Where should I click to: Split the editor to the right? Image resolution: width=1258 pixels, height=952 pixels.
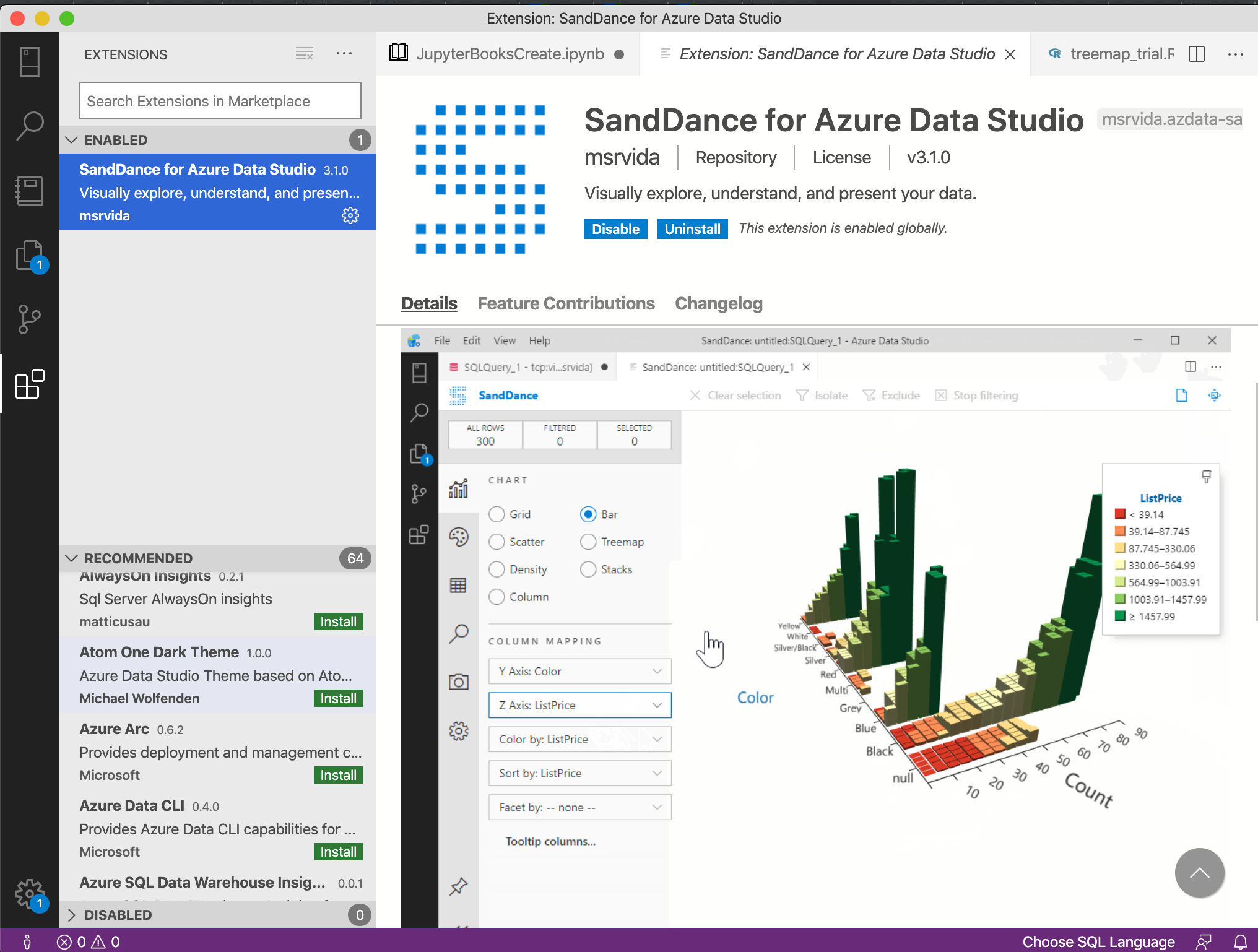point(1197,54)
